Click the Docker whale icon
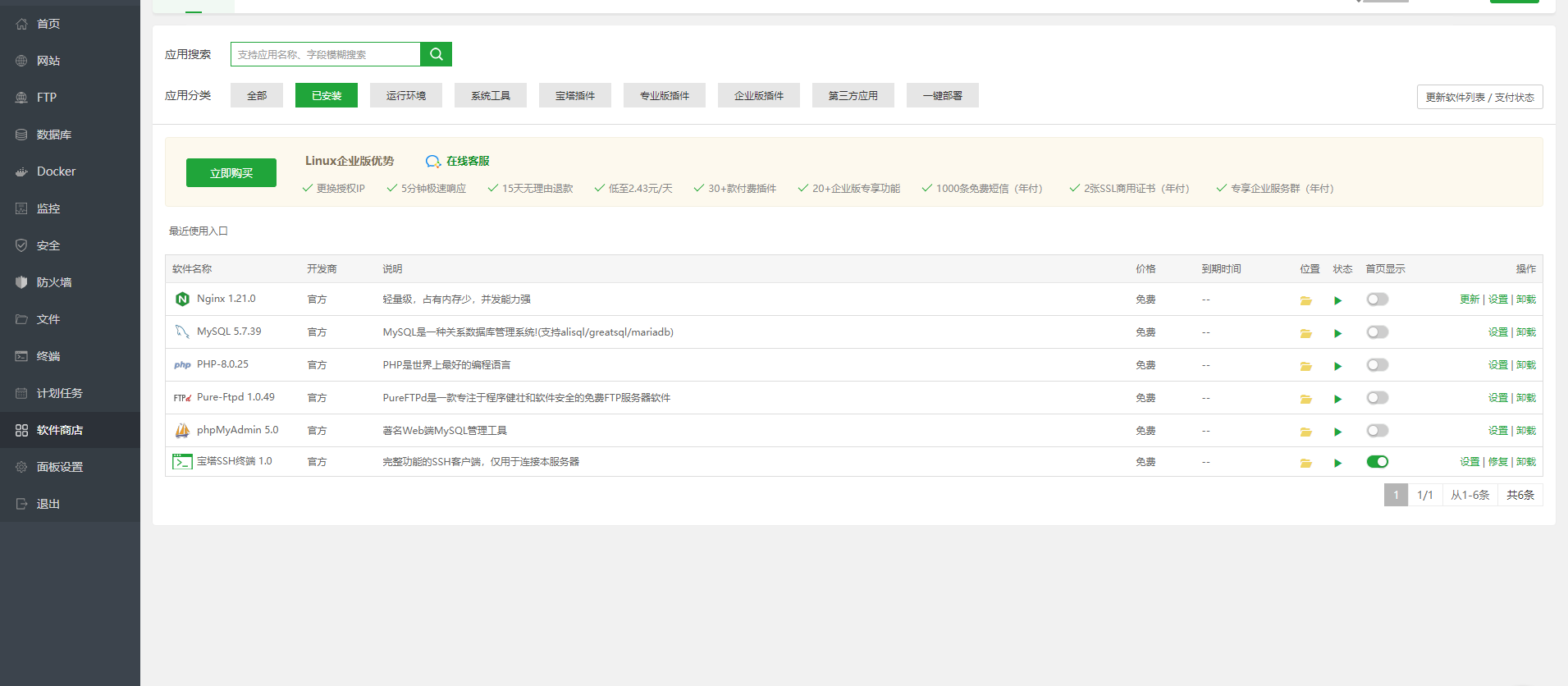Screen dimensions: 1568x686 pyautogui.click(x=21, y=171)
